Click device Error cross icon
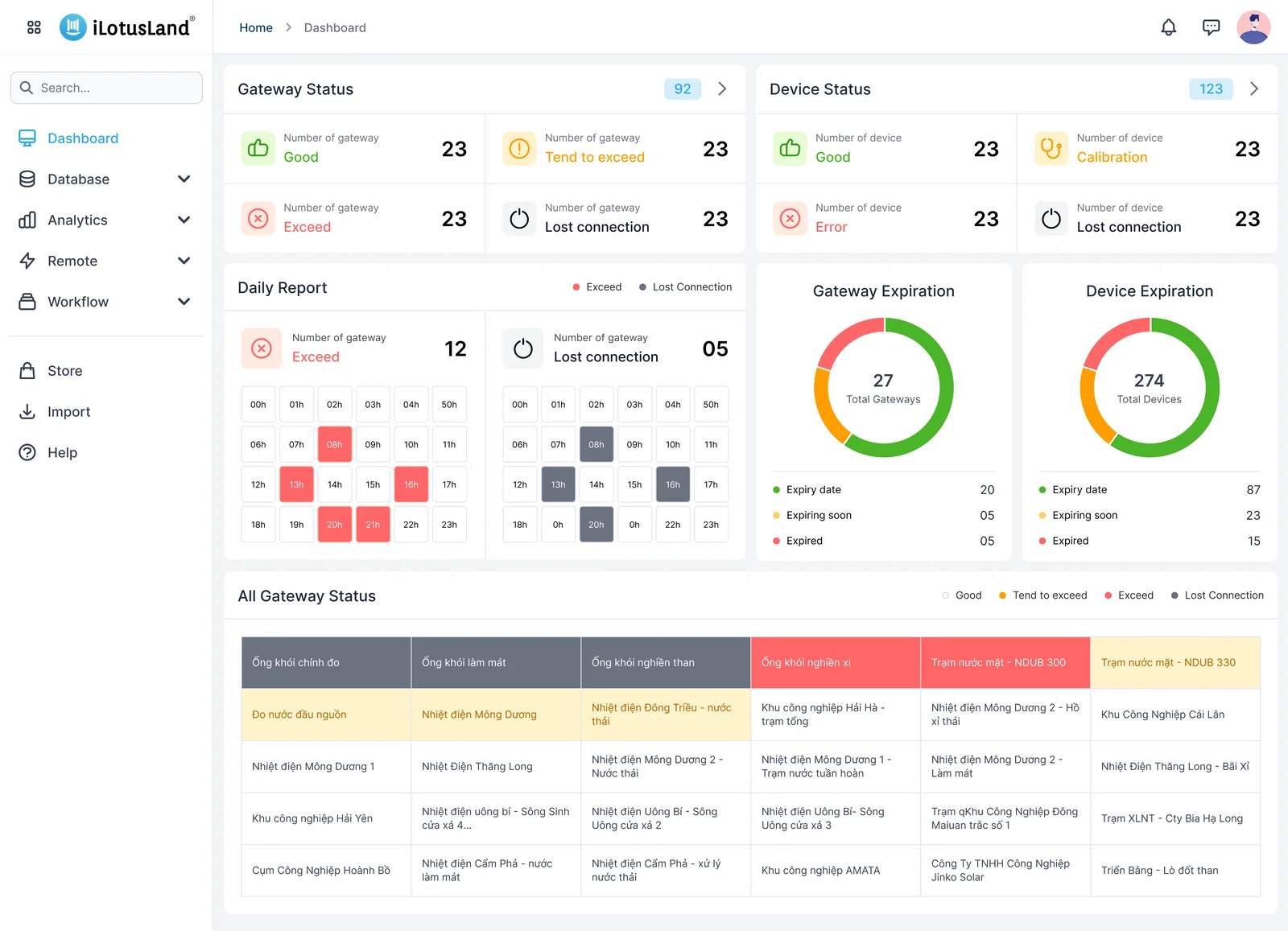 [x=790, y=218]
